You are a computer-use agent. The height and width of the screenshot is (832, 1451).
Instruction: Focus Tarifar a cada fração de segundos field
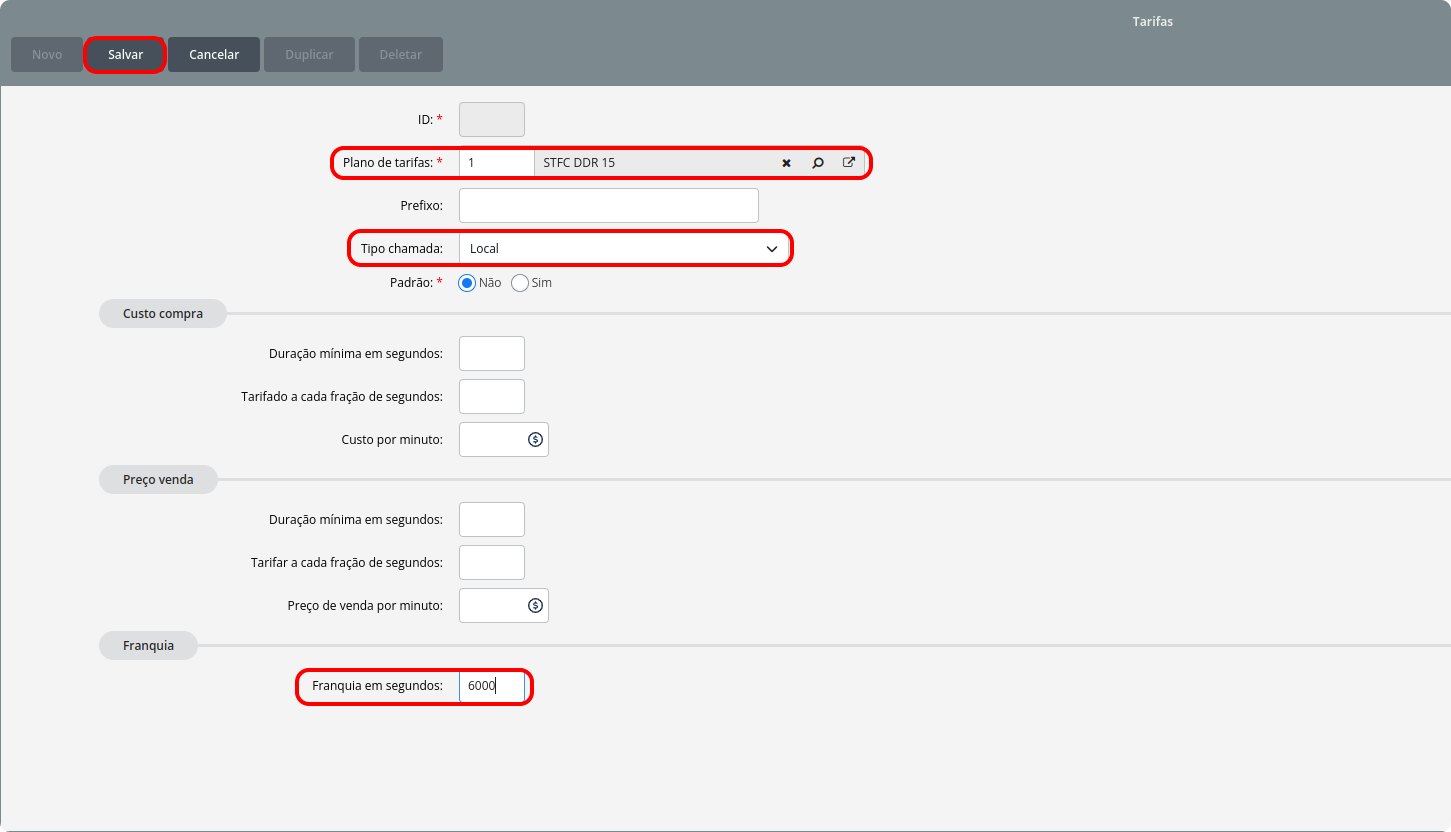492,562
